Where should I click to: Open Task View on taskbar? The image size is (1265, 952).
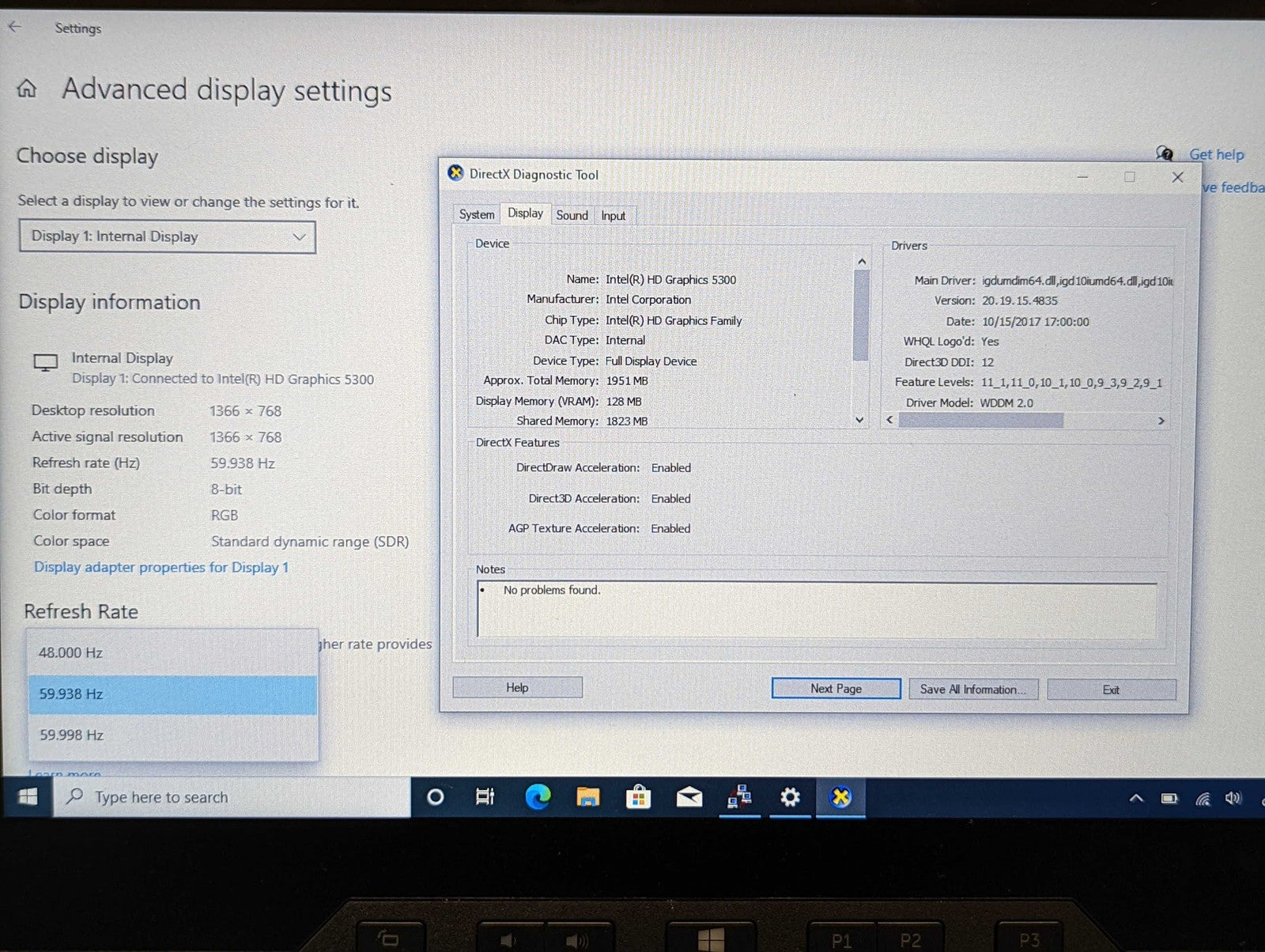[x=485, y=797]
